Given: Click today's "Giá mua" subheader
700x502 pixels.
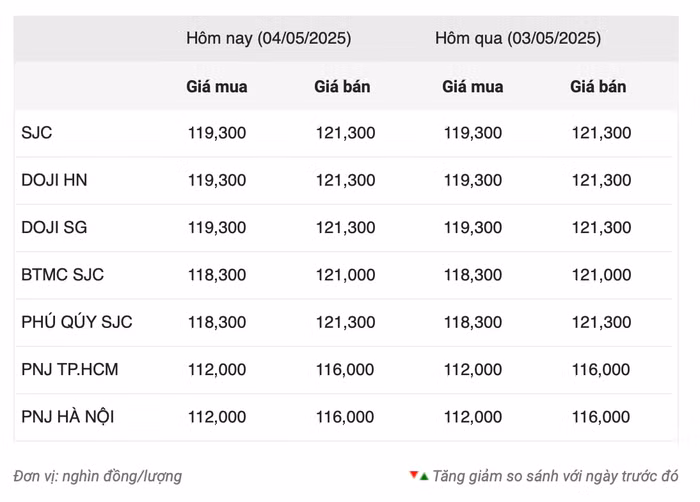Looking at the screenshot, I should click(217, 87).
